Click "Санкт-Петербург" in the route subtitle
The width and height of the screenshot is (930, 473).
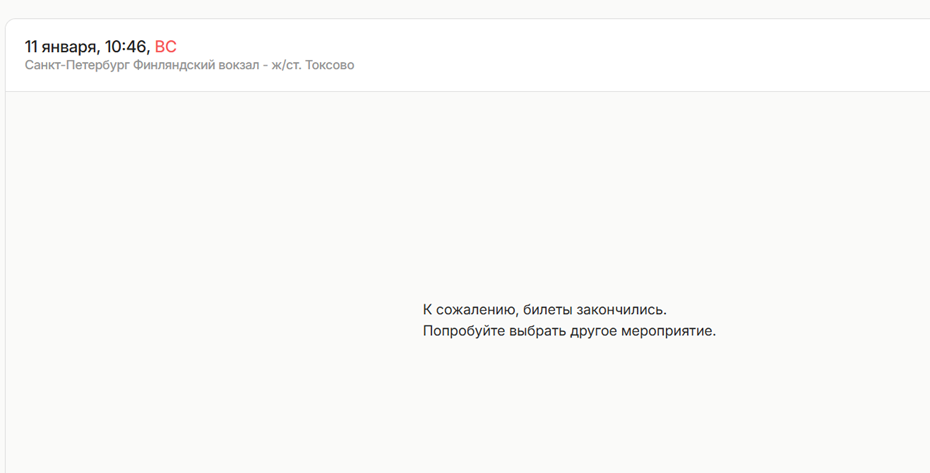pyautogui.click(x=77, y=65)
